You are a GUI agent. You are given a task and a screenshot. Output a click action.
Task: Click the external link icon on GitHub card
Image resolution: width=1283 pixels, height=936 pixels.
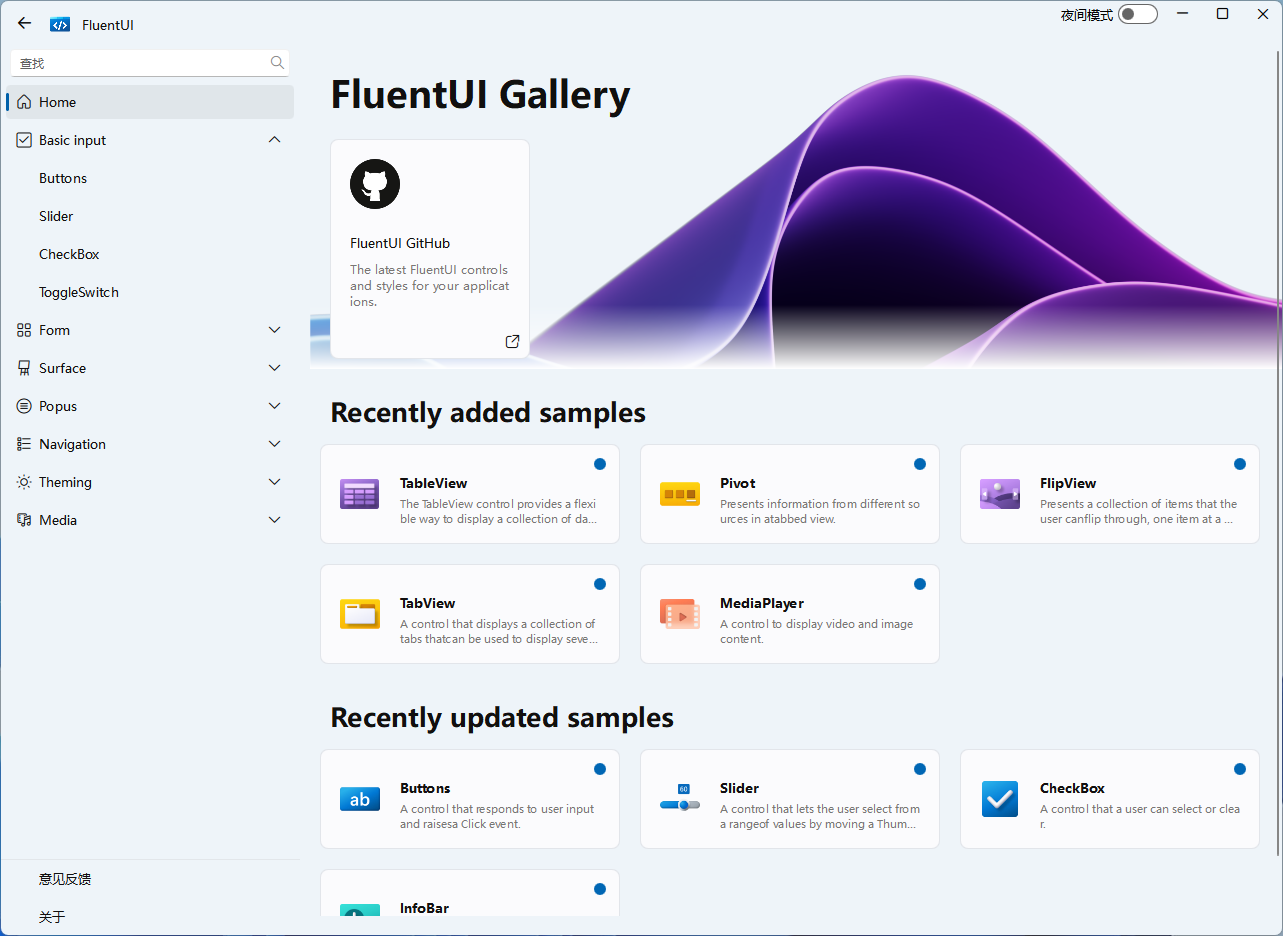click(512, 341)
